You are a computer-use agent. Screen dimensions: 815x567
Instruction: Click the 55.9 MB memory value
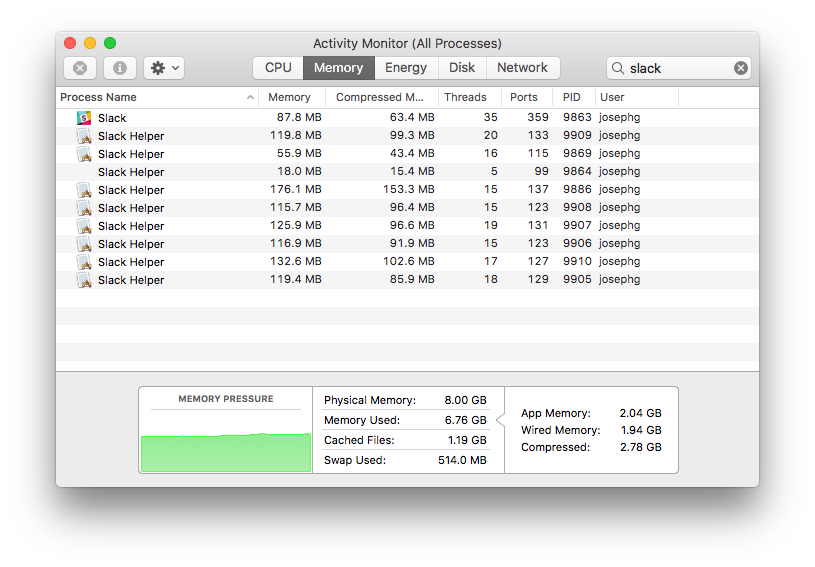[299, 153]
